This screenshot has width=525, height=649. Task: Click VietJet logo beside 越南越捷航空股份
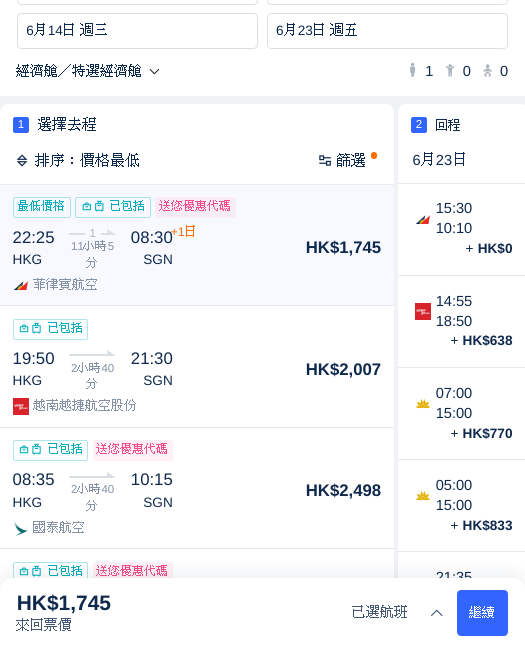21,406
